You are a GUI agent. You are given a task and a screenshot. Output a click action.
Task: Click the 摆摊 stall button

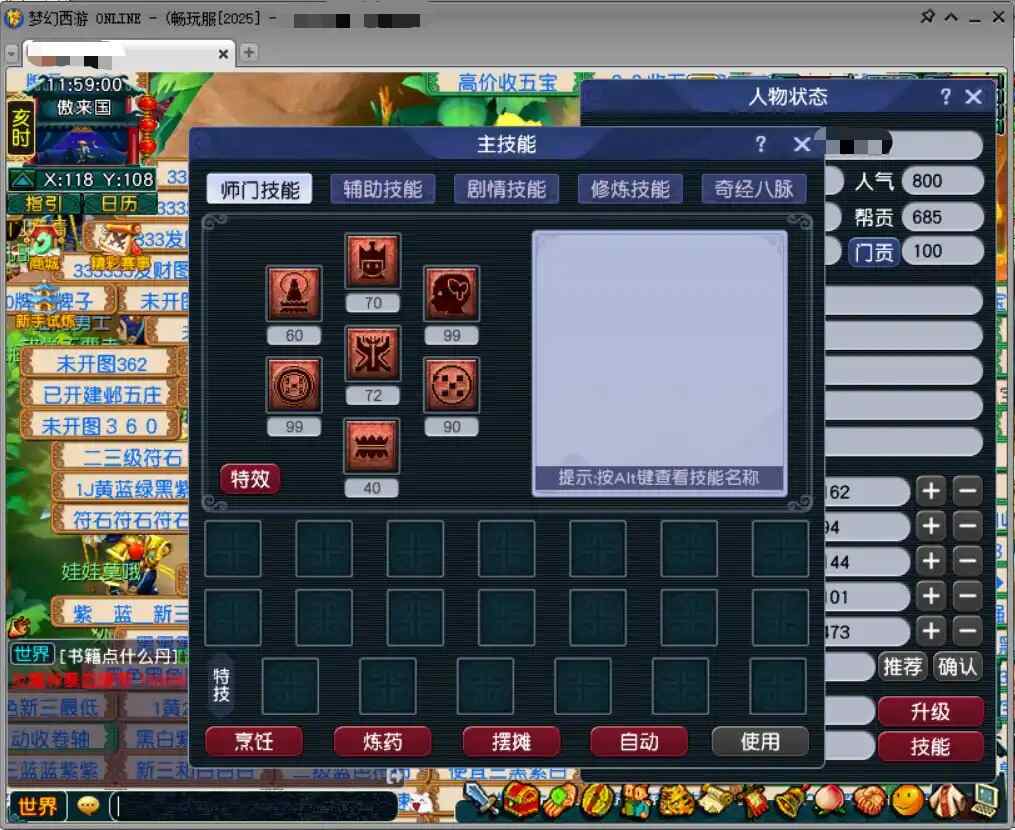point(511,741)
